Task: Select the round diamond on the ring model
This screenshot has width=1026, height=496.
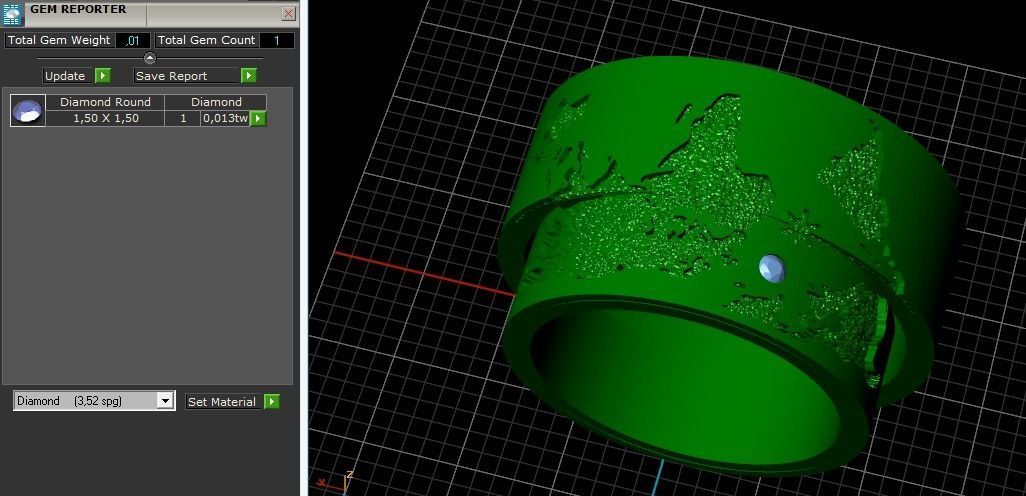Action: pos(773,269)
